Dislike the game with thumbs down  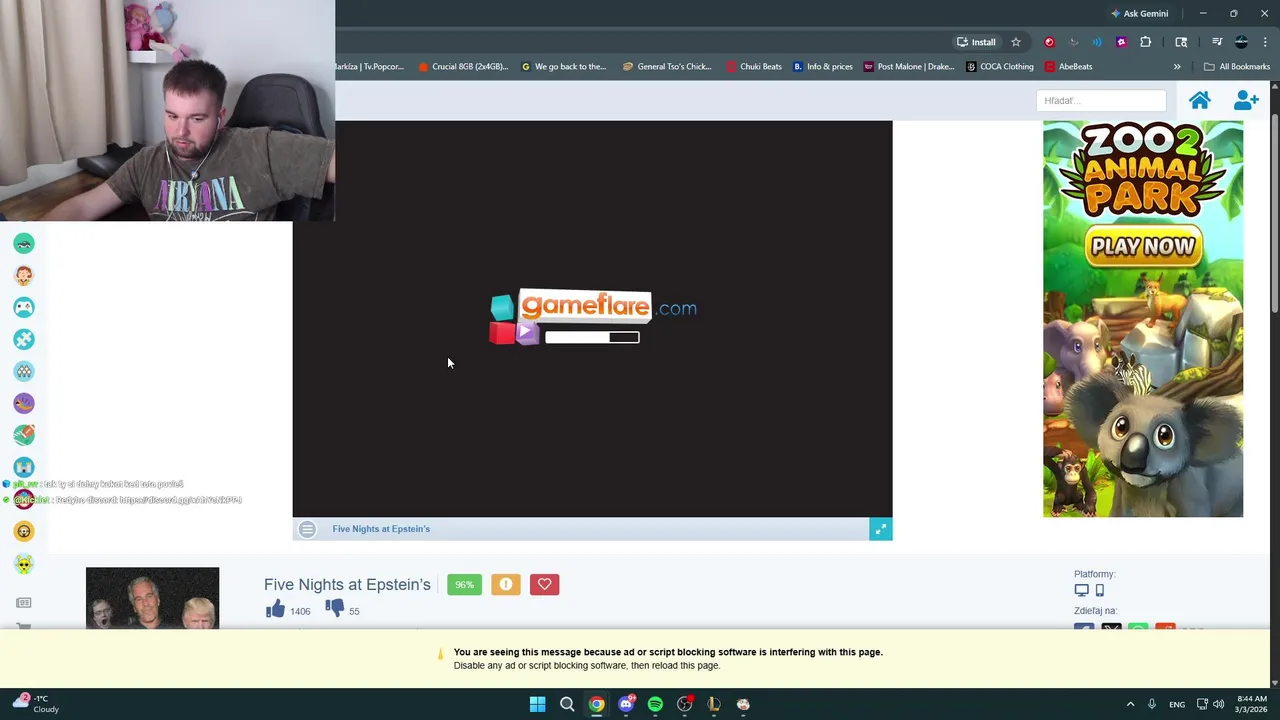(x=334, y=609)
